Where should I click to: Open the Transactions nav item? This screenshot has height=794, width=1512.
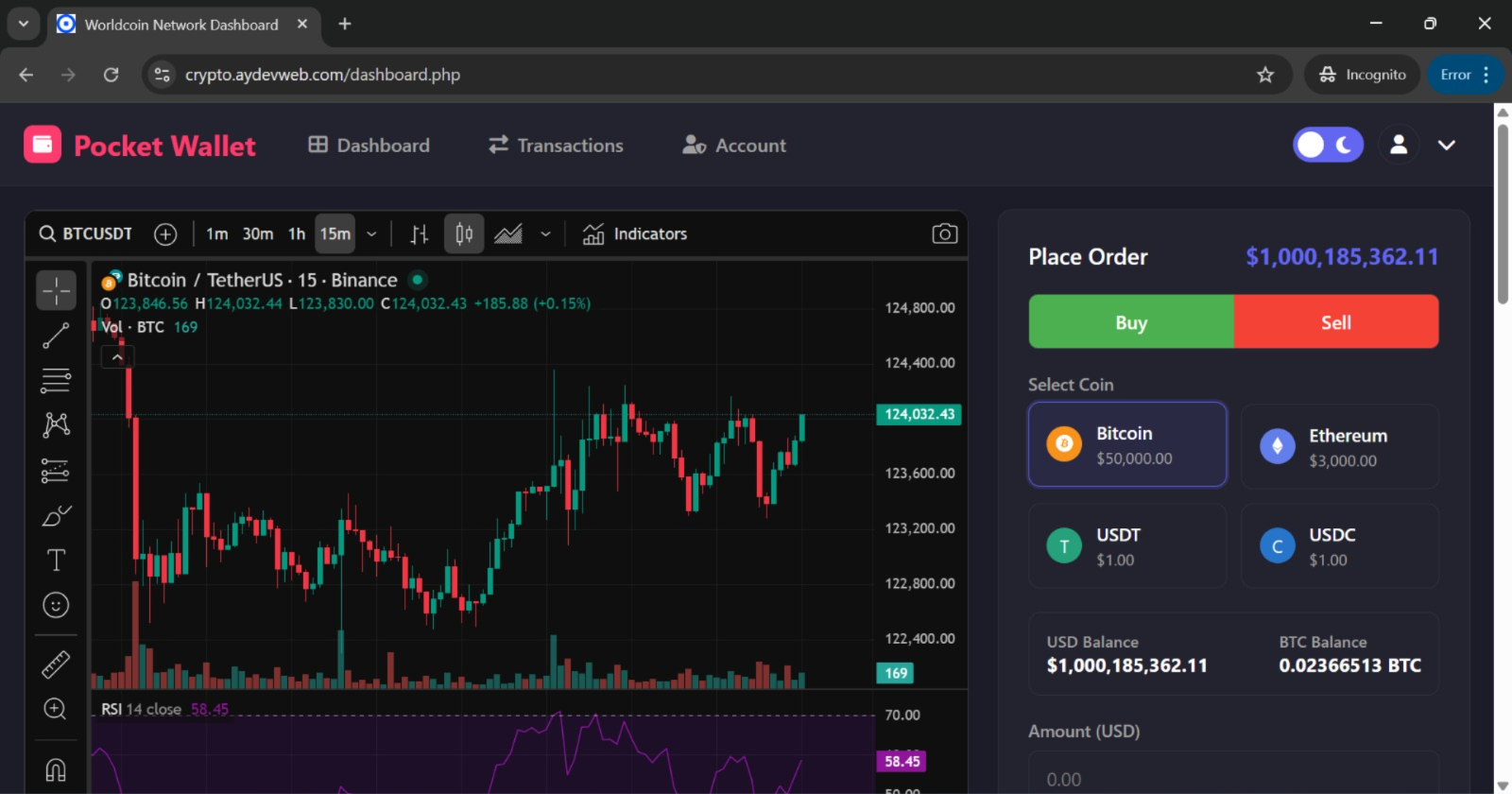[x=556, y=145]
